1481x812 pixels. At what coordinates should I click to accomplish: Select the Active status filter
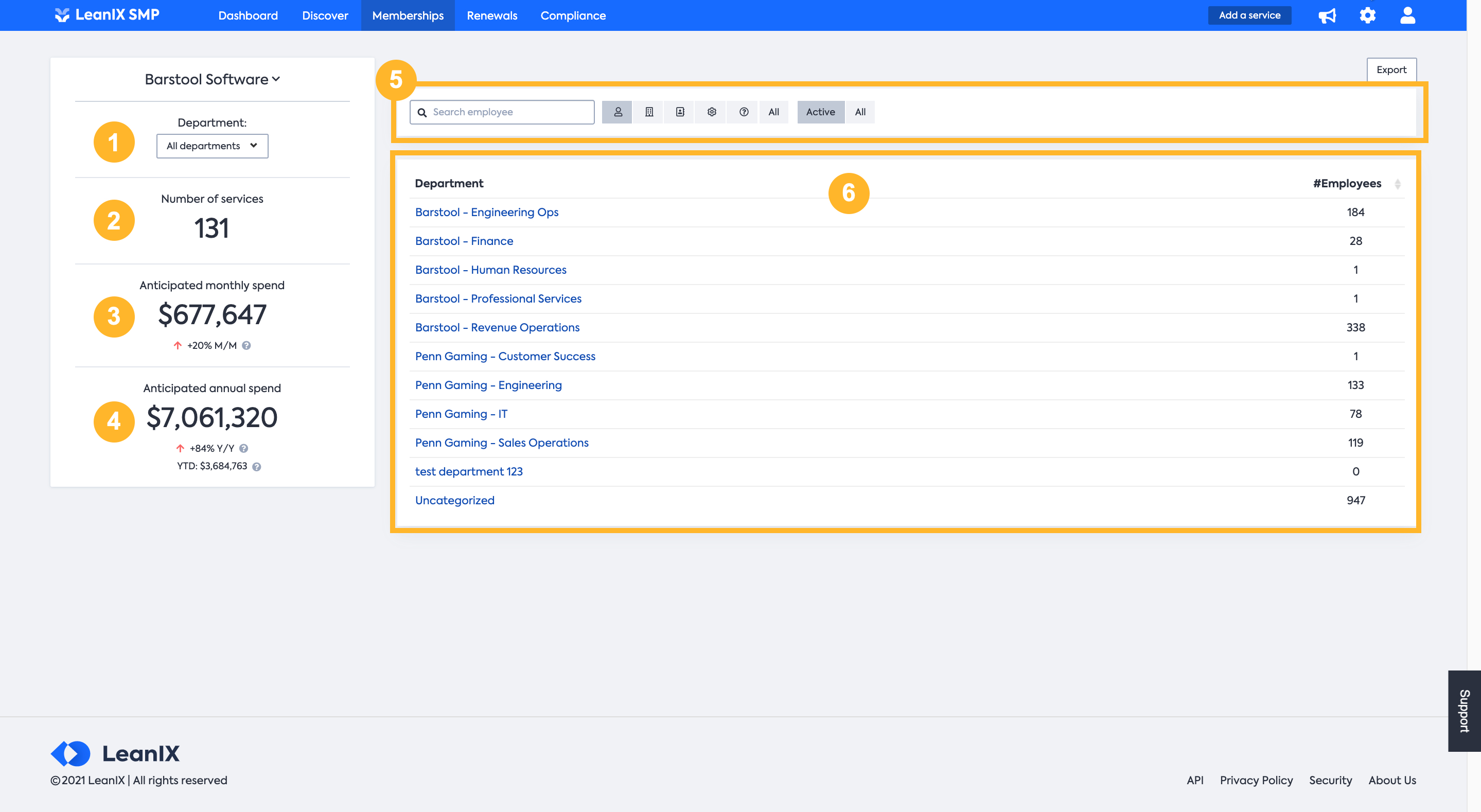coord(820,112)
